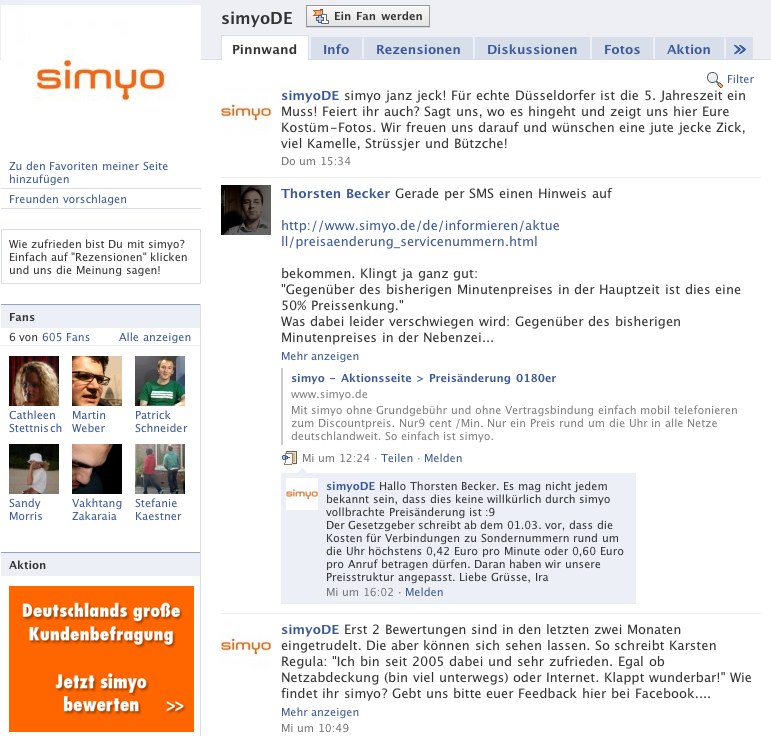This screenshot has height=736, width=771.
Task: Open the Diskussionen tab
Action: coord(532,49)
